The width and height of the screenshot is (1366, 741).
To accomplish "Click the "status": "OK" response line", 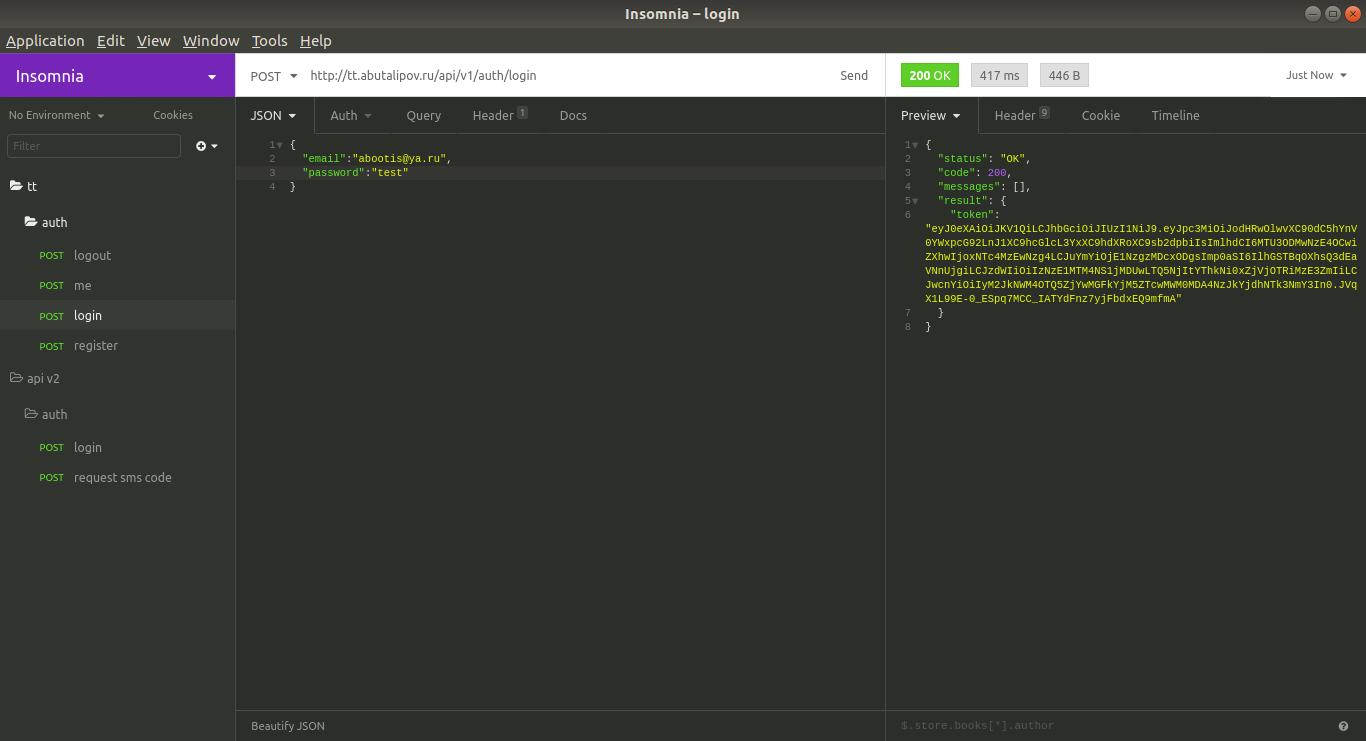I will [984, 159].
